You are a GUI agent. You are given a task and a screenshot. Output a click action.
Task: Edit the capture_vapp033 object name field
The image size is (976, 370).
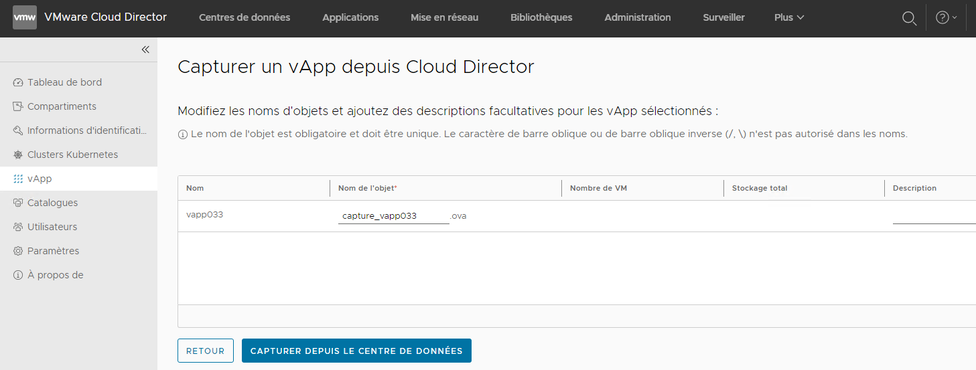pos(393,216)
